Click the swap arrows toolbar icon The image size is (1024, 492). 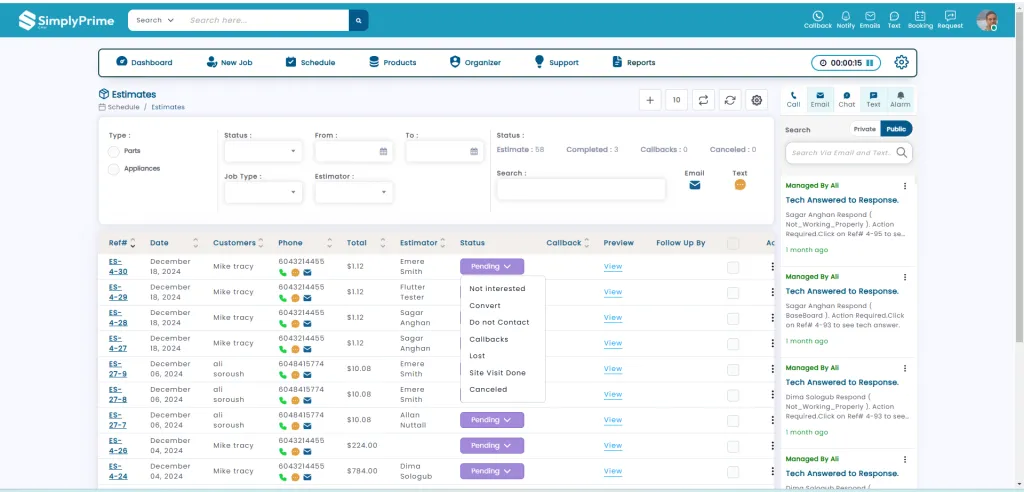703,100
